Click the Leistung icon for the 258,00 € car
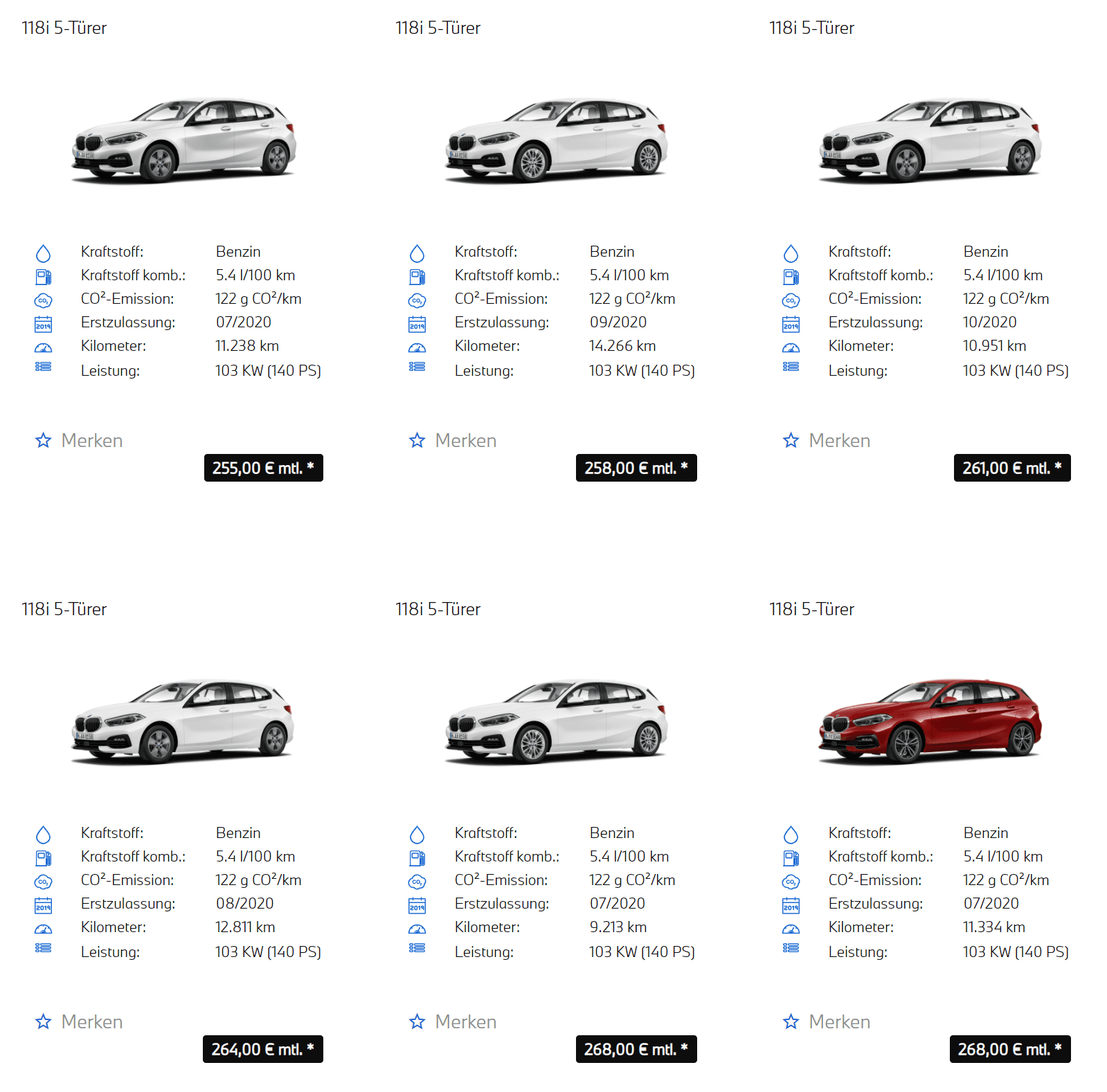This screenshot has height=1092, width=1107. pyautogui.click(x=417, y=367)
